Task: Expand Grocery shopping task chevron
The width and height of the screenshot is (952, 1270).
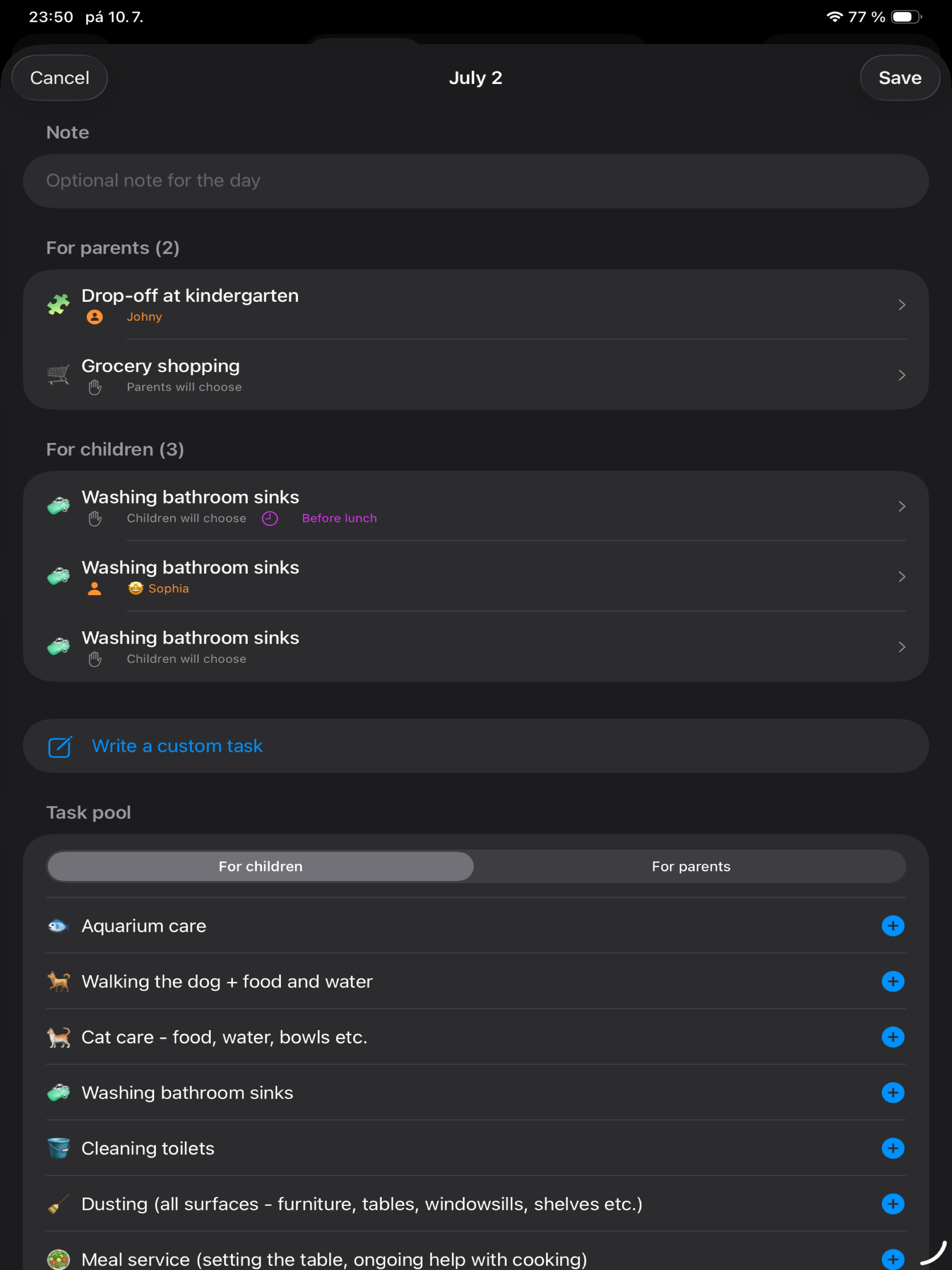Action: pos(902,375)
